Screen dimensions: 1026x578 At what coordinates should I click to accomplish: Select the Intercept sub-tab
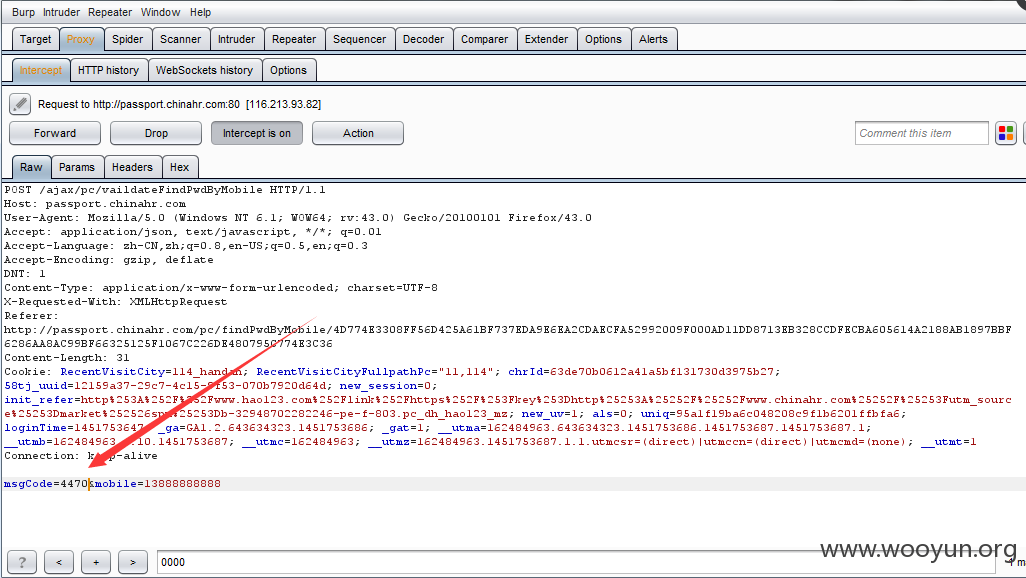(41, 70)
